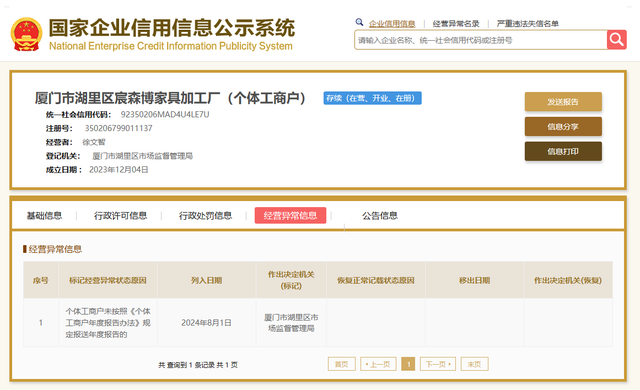Click the table cell 厦门市湖里区市场监督管理局
This screenshot has height=390, width=640.
[291, 323]
